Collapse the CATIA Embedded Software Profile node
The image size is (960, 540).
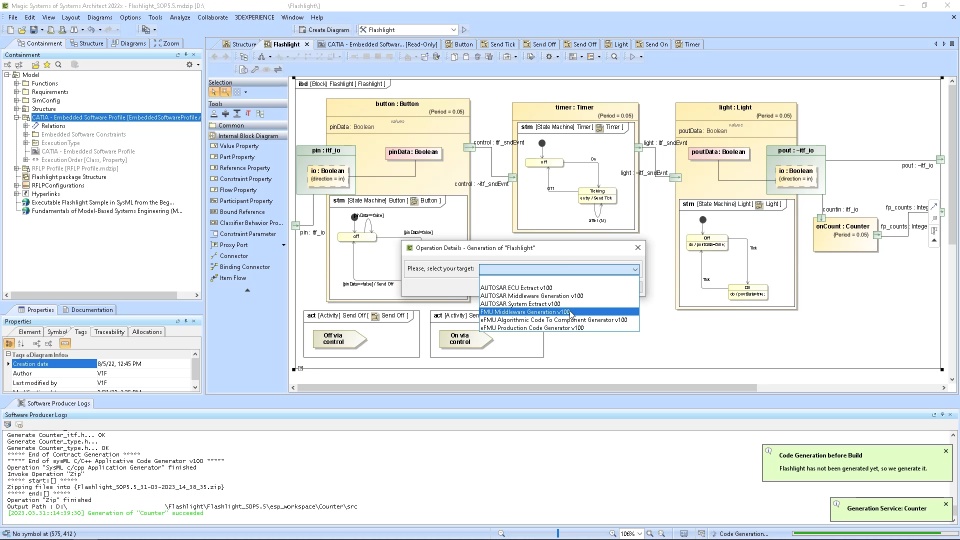point(17,118)
